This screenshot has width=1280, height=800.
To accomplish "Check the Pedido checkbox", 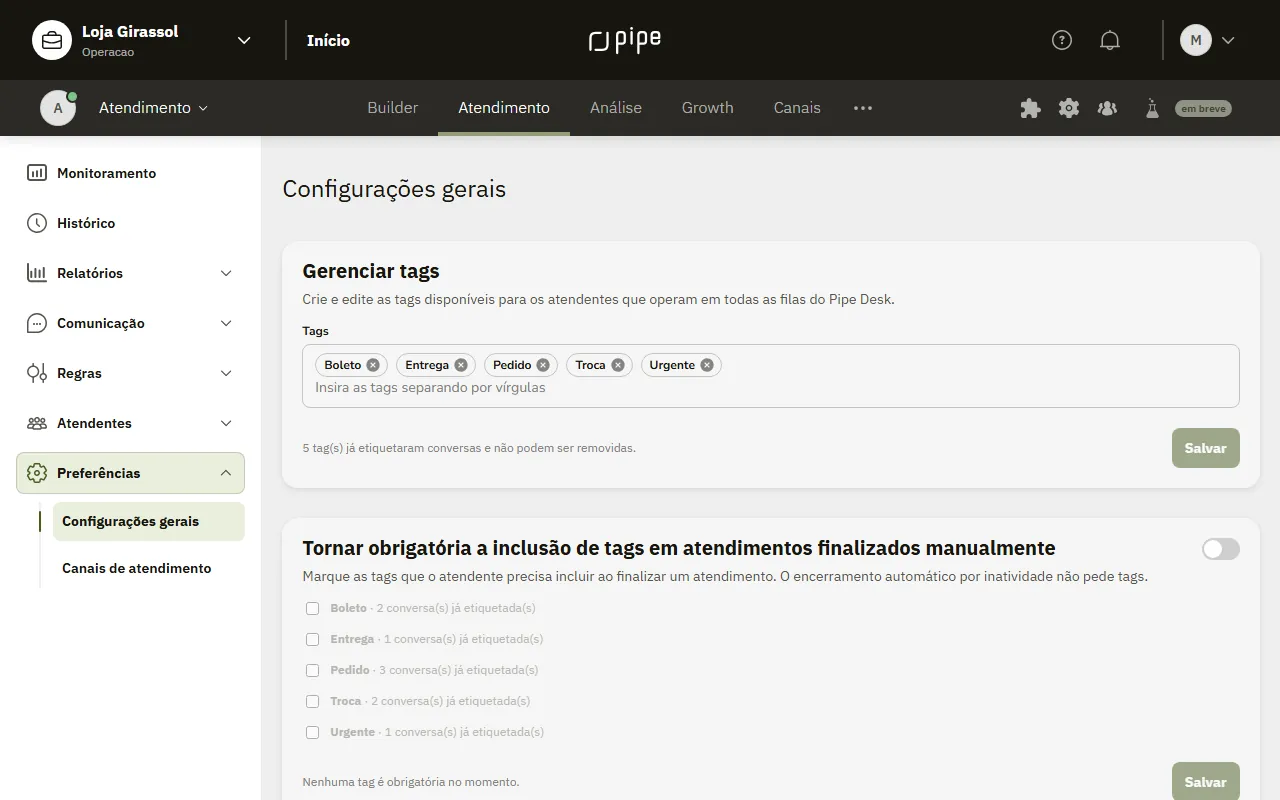I will tap(313, 670).
